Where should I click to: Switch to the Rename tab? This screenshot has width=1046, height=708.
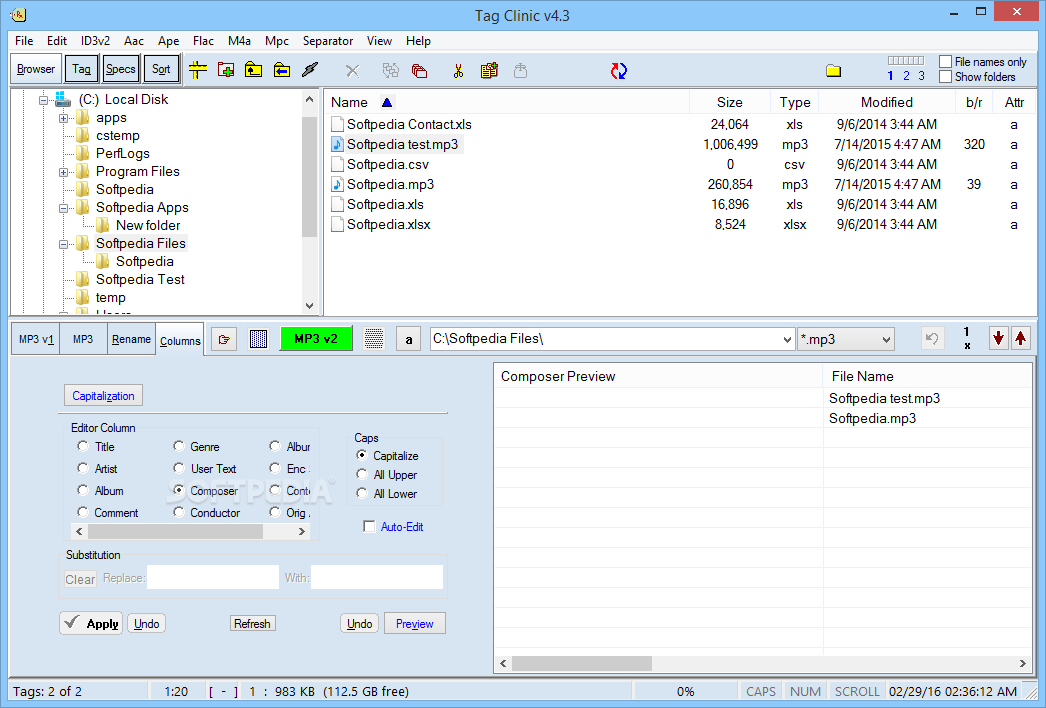(x=131, y=339)
